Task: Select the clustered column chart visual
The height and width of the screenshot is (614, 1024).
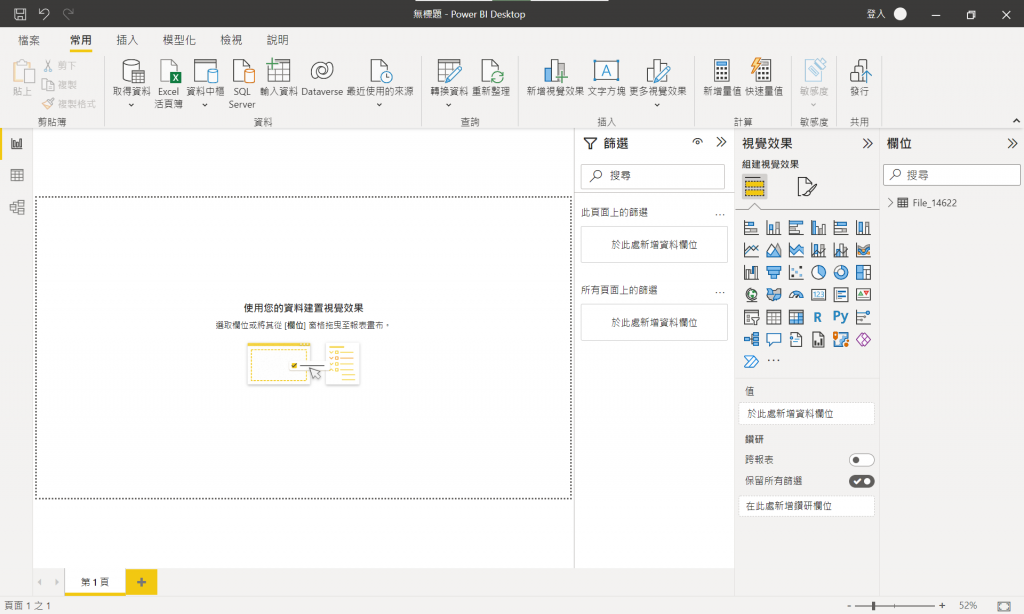Action: pyautogui.click(x=818, y=227)
